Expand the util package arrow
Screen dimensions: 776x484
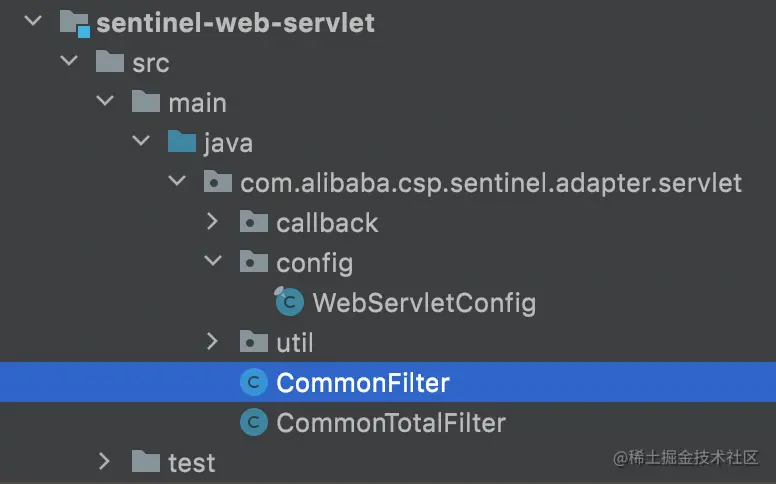[212, 342]
